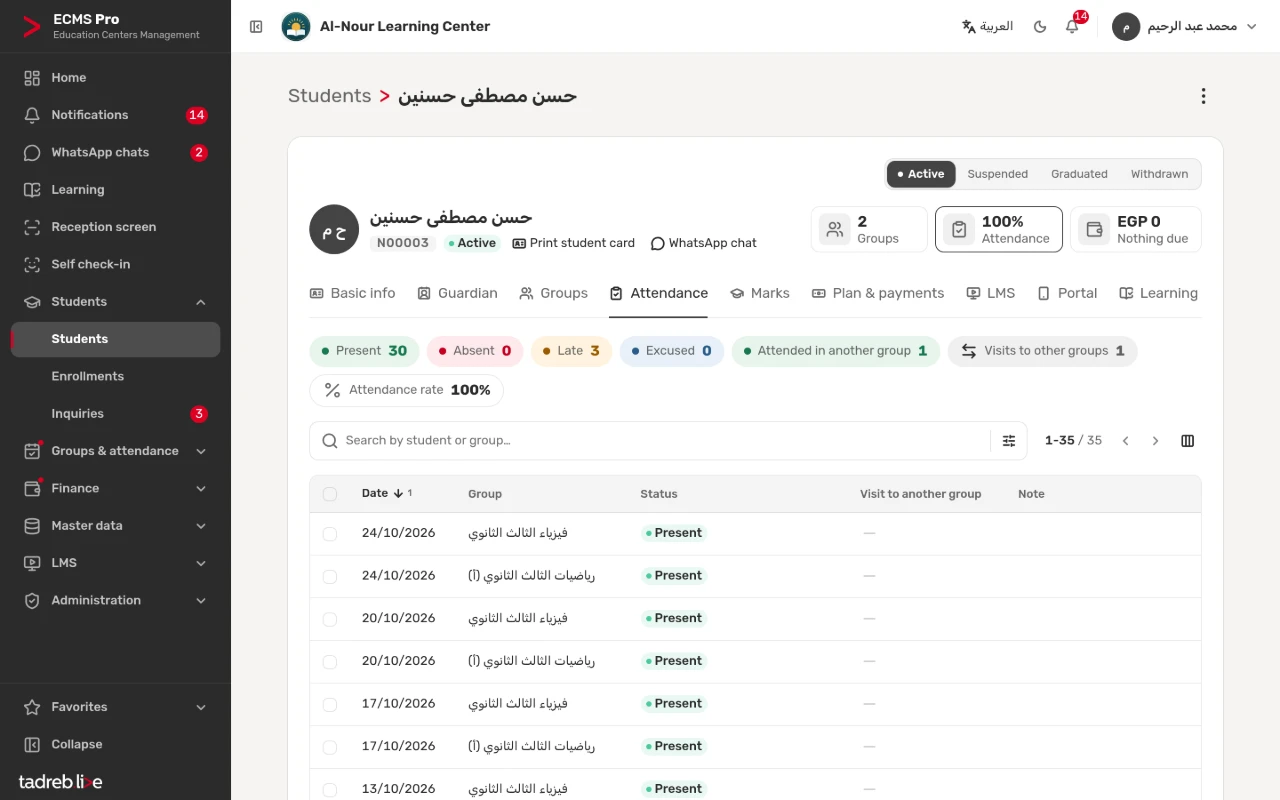Open the column visibility icon
Viewport: 1280px width, 800px height.
coord(1188,441)
